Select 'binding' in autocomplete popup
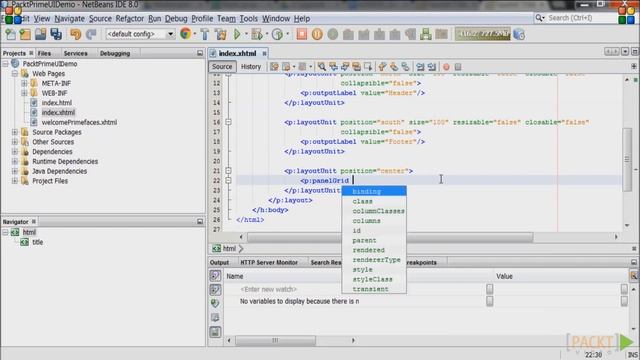Viewport: 640px width, 360px height. (x=373, y=191)
